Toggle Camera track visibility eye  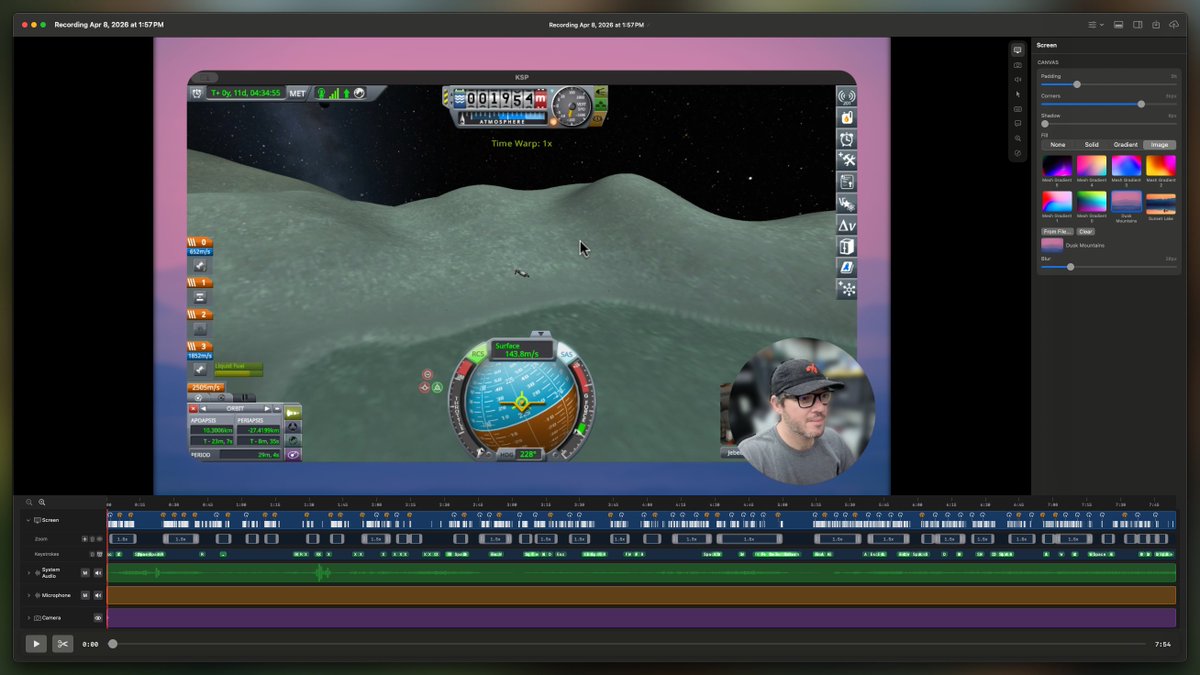tap(98, 618)
